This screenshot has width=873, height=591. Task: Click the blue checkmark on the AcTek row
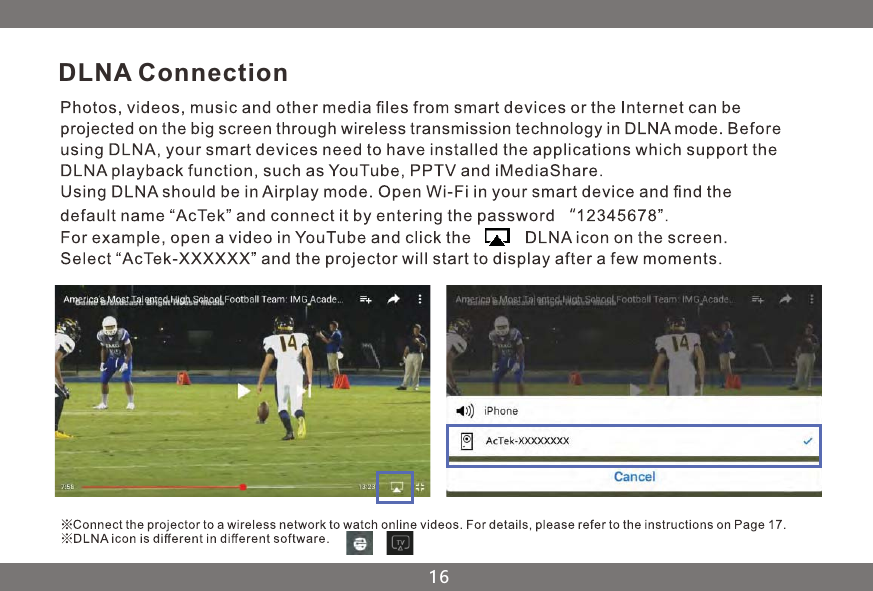[x=808, y=441]
